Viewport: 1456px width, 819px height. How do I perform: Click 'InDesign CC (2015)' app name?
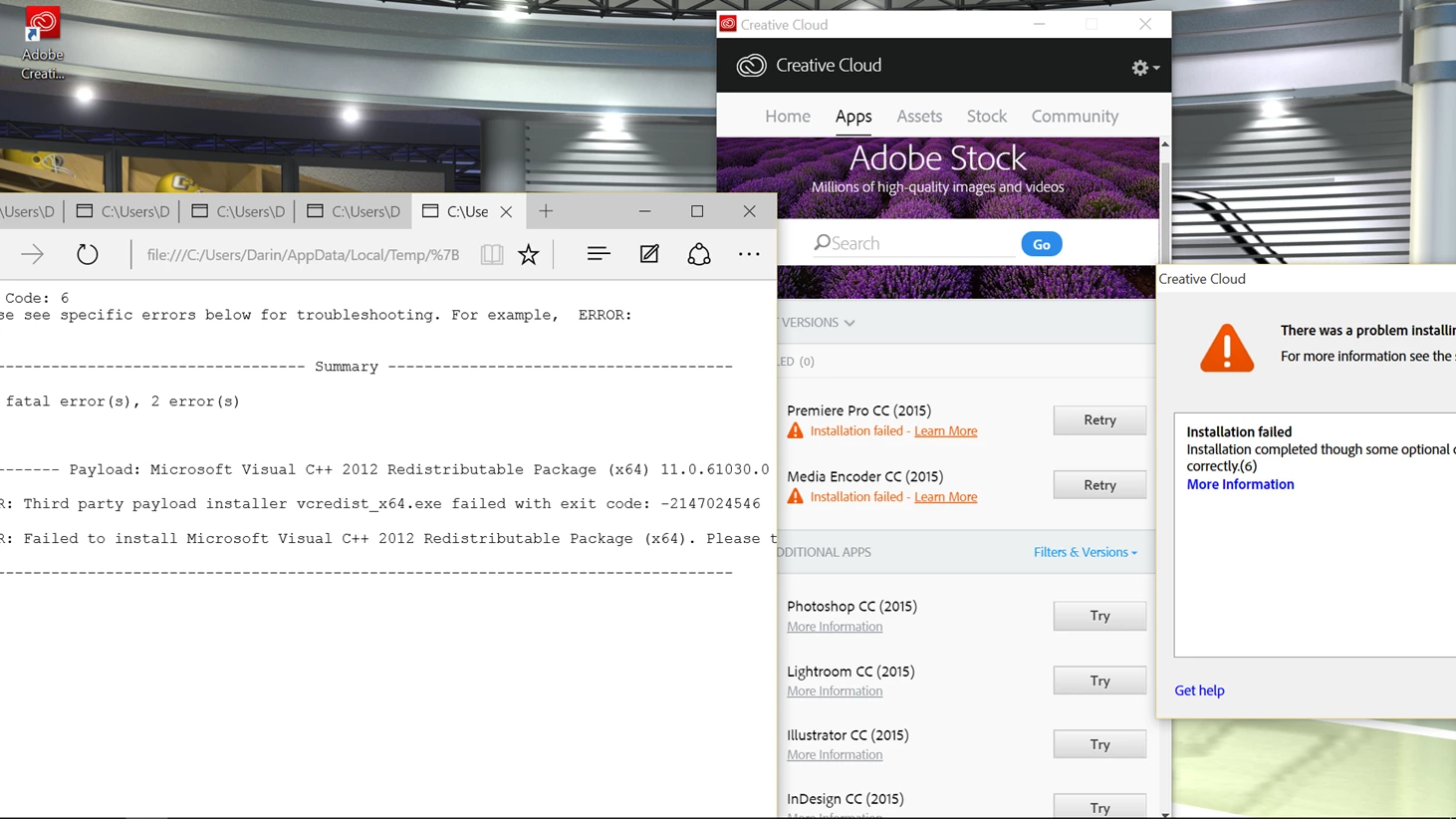(846, 799)
